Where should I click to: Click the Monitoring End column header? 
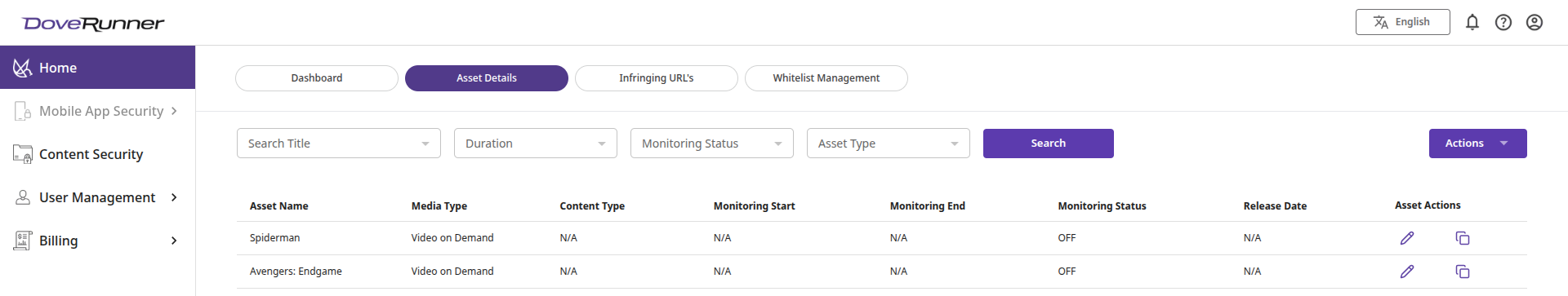[928, 206]
